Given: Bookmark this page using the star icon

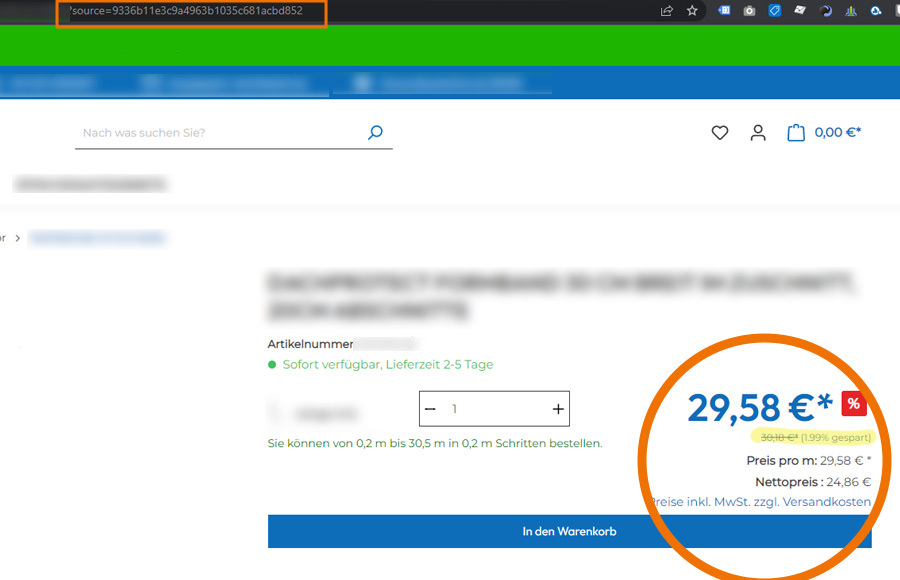Looking at the screenshot, I should click(x=692, y=11).
